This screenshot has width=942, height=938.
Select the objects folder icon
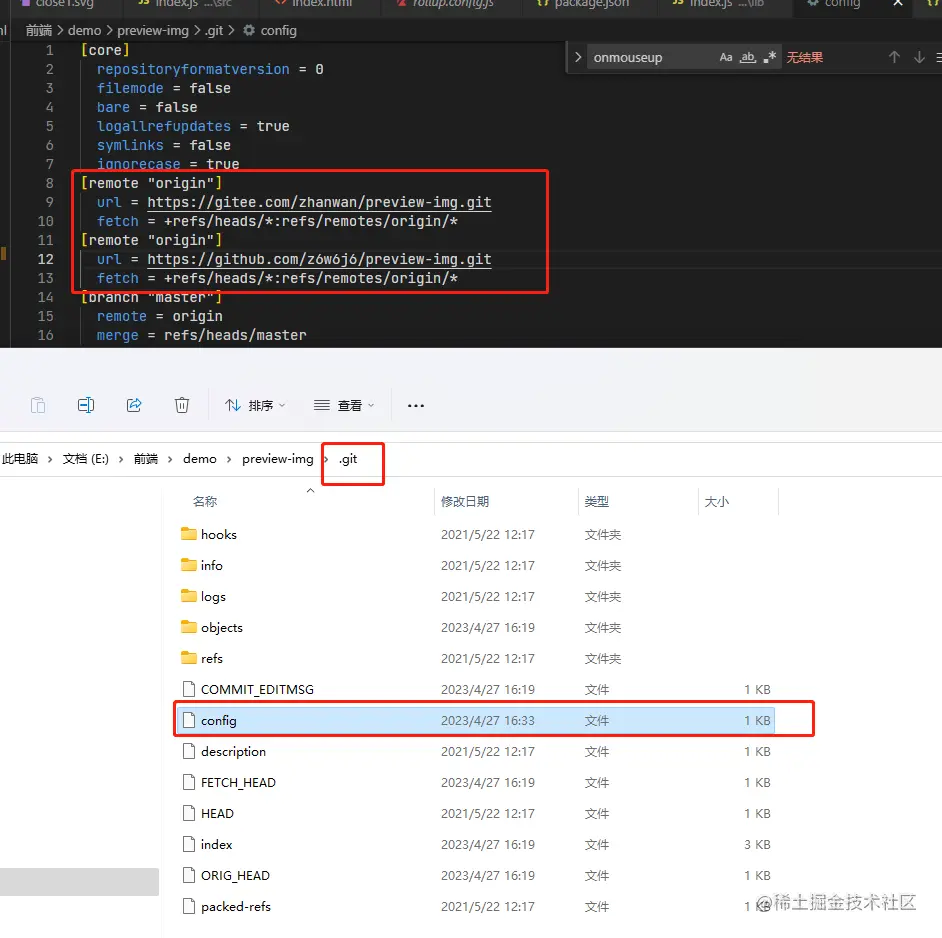(x=189, y=627)
